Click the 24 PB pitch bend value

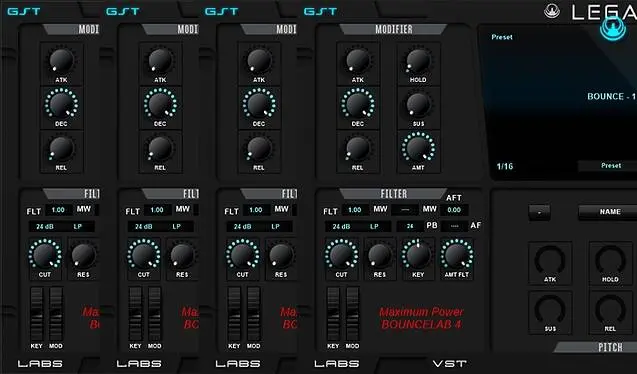pos(410,226)
